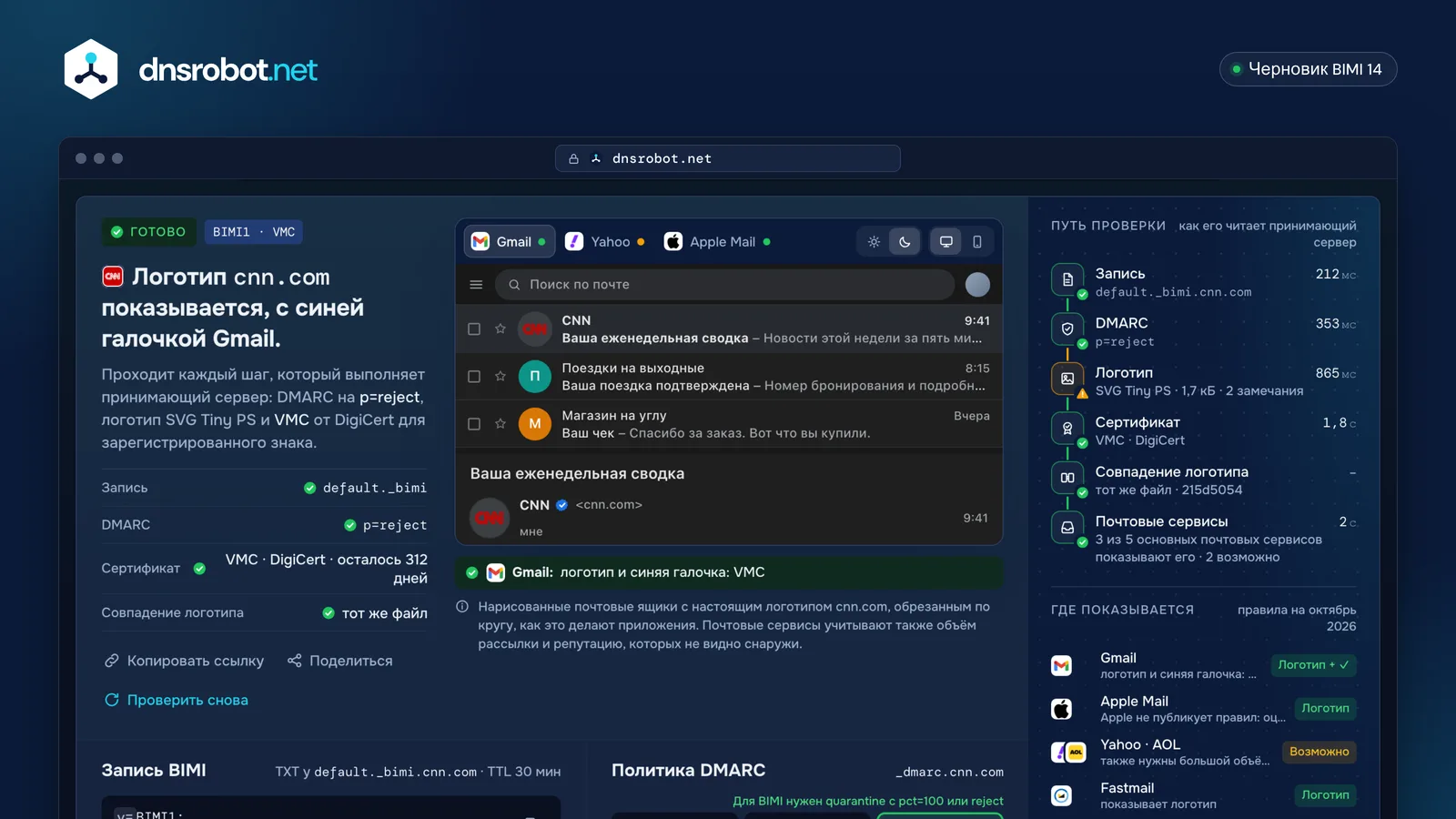Click the CNN sender logo in opened email
Viewport: 1456px width, 819px height.
490,518
